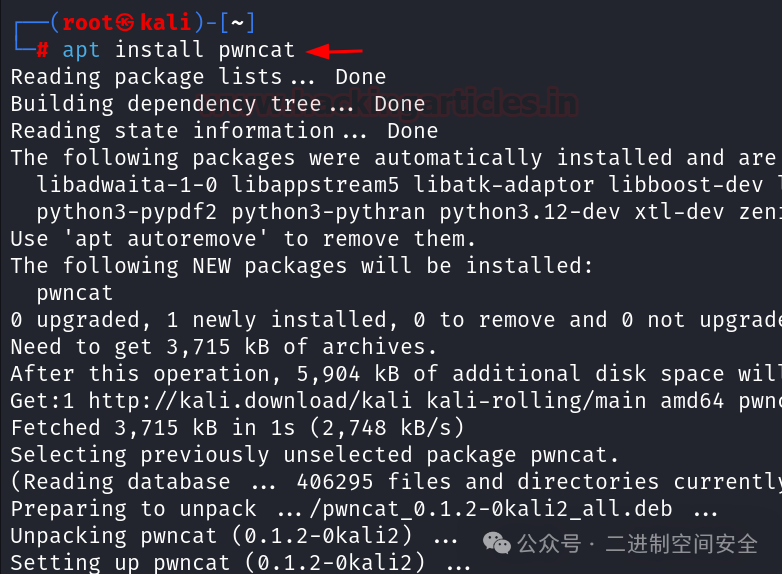Click the indented pwncat new package line
Screen dimensions: 782x574
[x=75, y=293]
